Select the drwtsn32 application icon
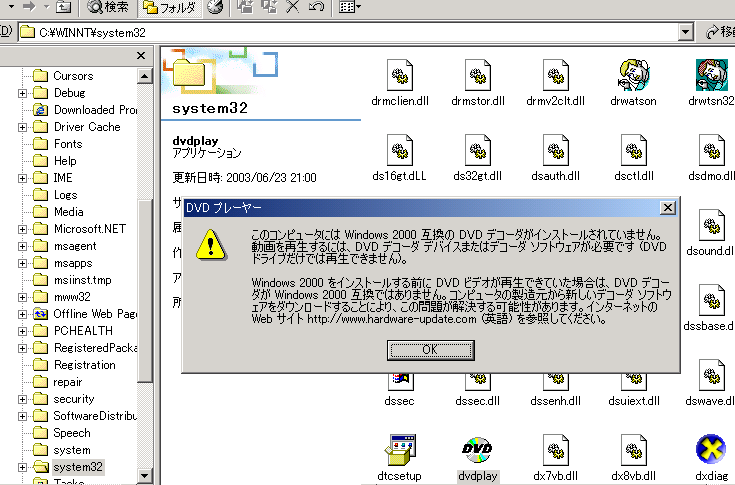735x485 pixels. point(712,75)
